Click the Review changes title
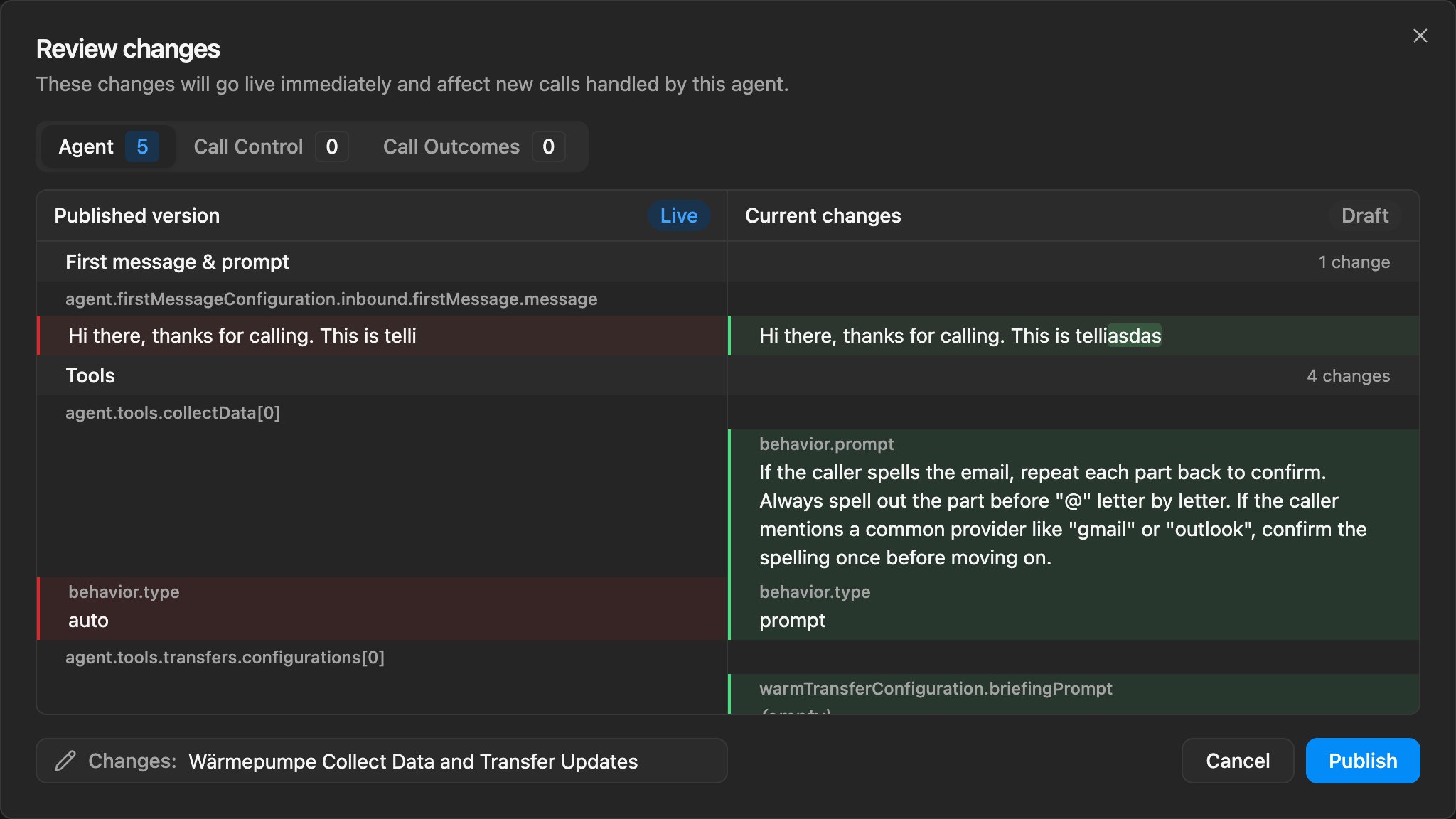This screenshot has width=1456, height=819. 128,48
